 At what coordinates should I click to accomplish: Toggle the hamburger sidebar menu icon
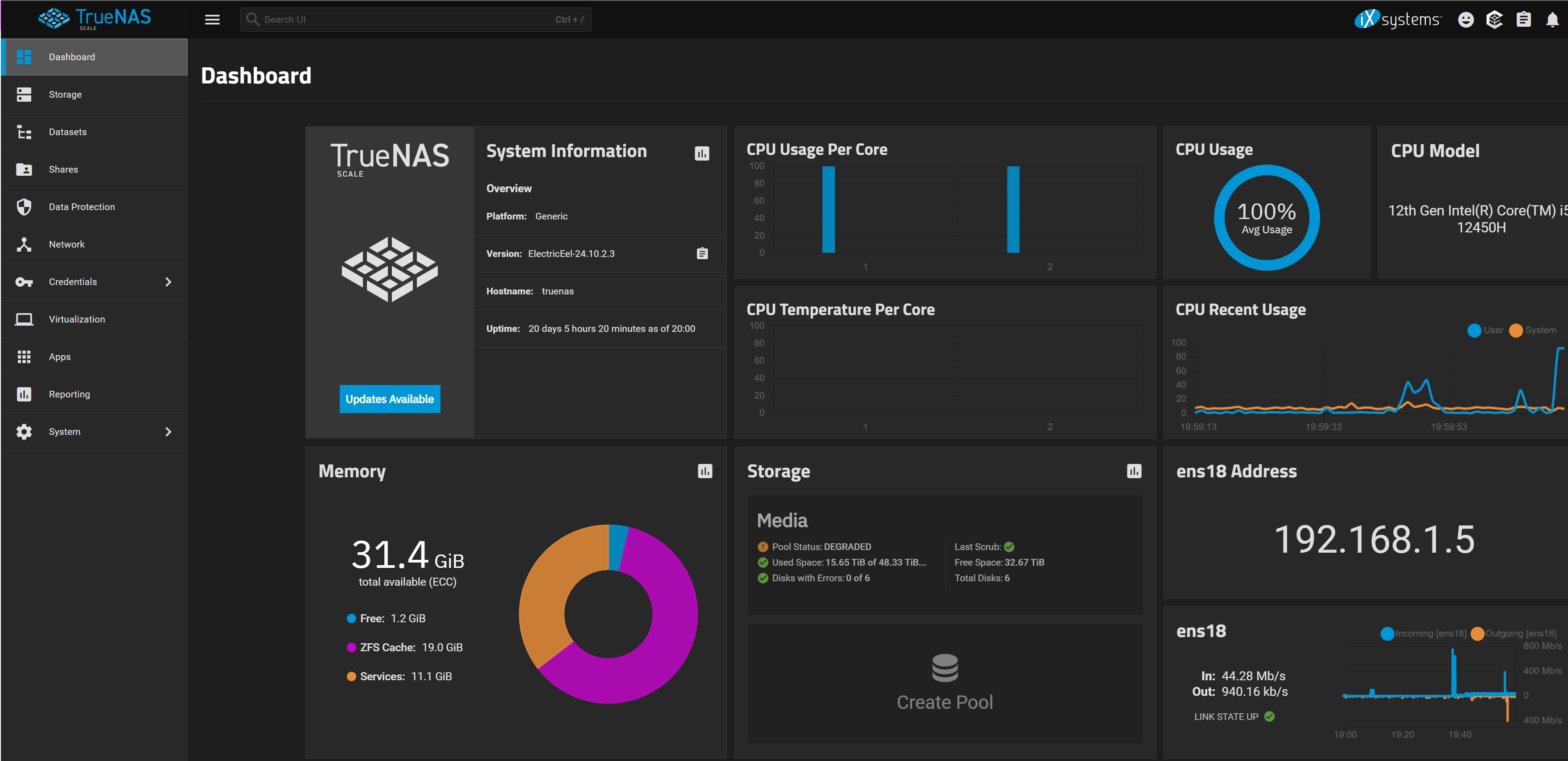pyautogui.click(x=212, y=20)
